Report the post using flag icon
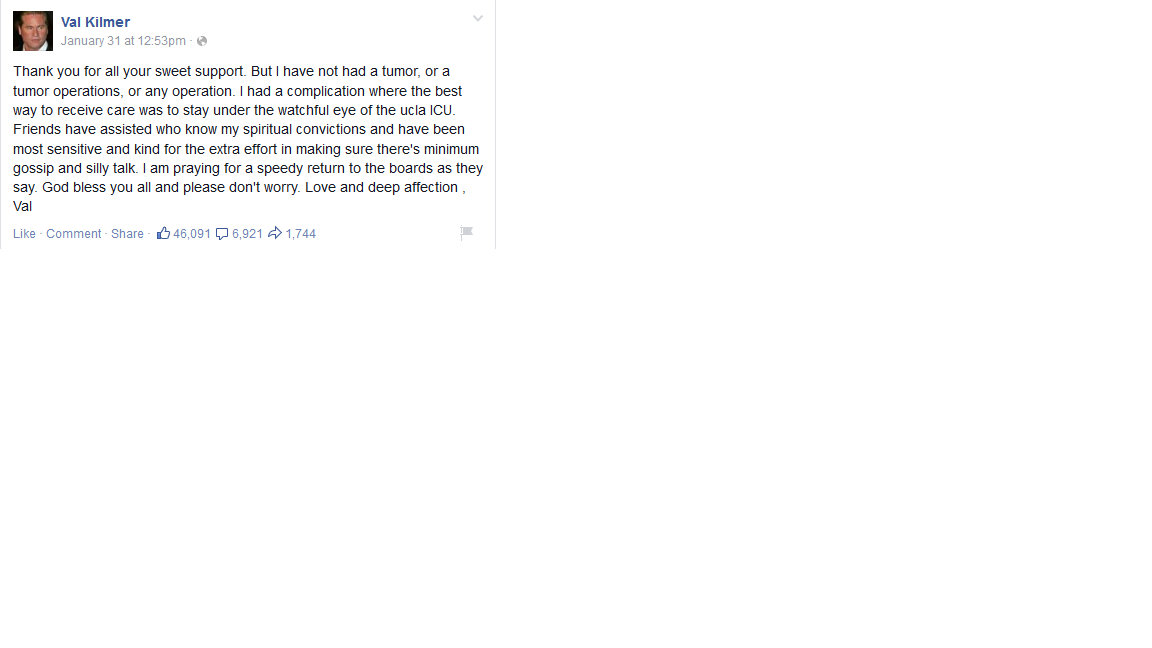The width and height of the screenshot is (1152, 648). tap(466, 233)
